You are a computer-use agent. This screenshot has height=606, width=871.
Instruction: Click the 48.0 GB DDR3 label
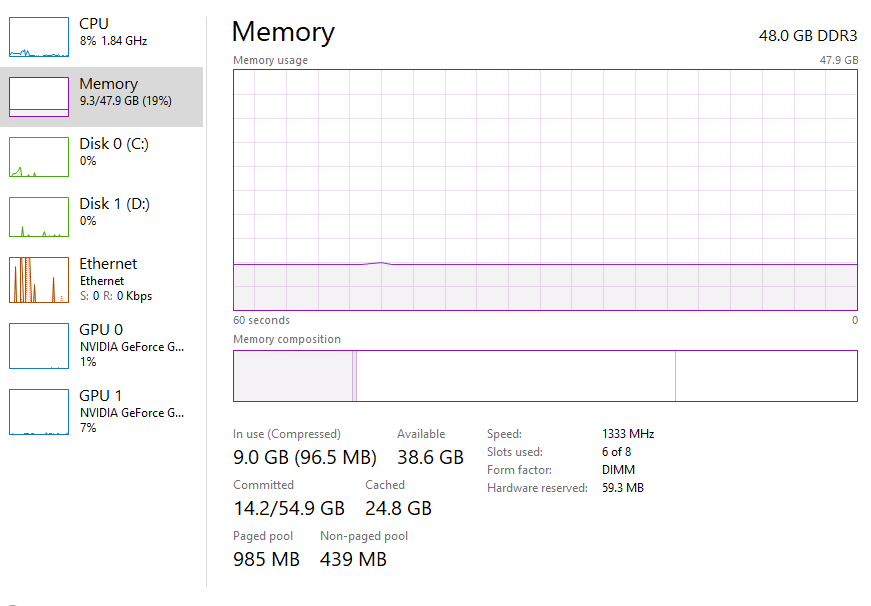tap(808, 36)
